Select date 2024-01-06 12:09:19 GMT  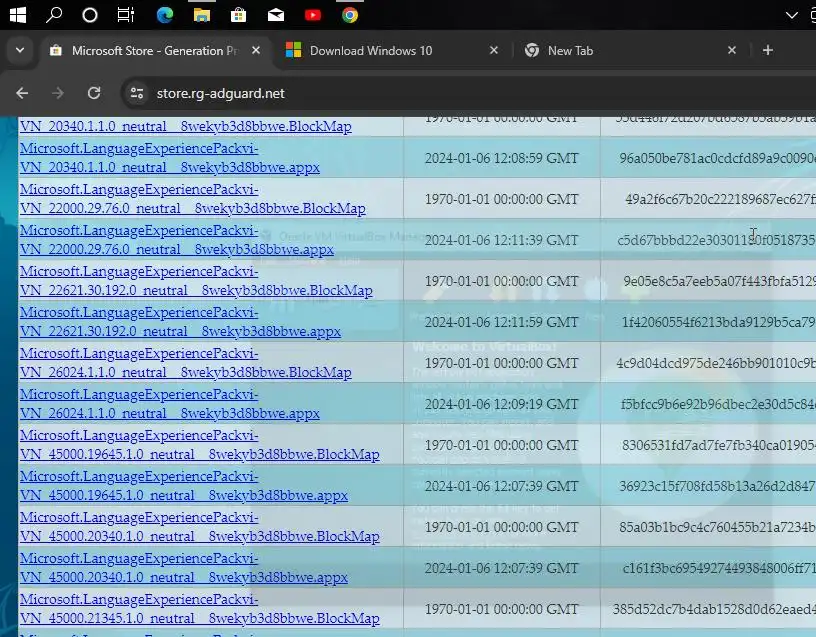[502, 404]
